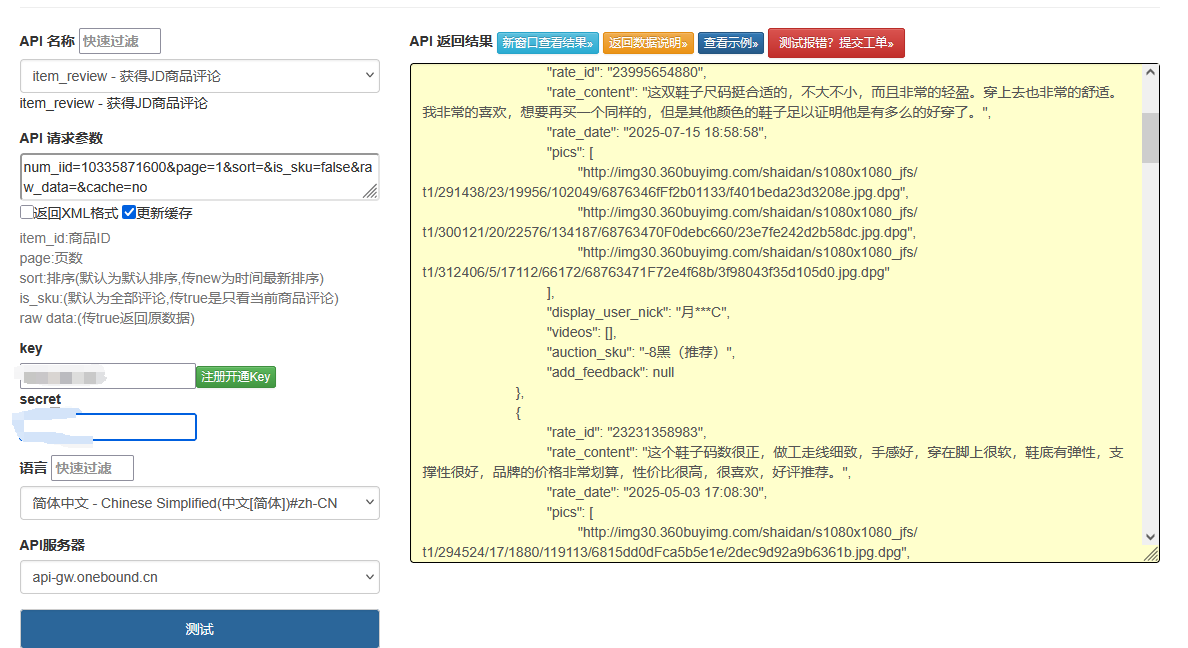
Task: Click the "add_feedback": null line
Action: click(x=610, y=372)
